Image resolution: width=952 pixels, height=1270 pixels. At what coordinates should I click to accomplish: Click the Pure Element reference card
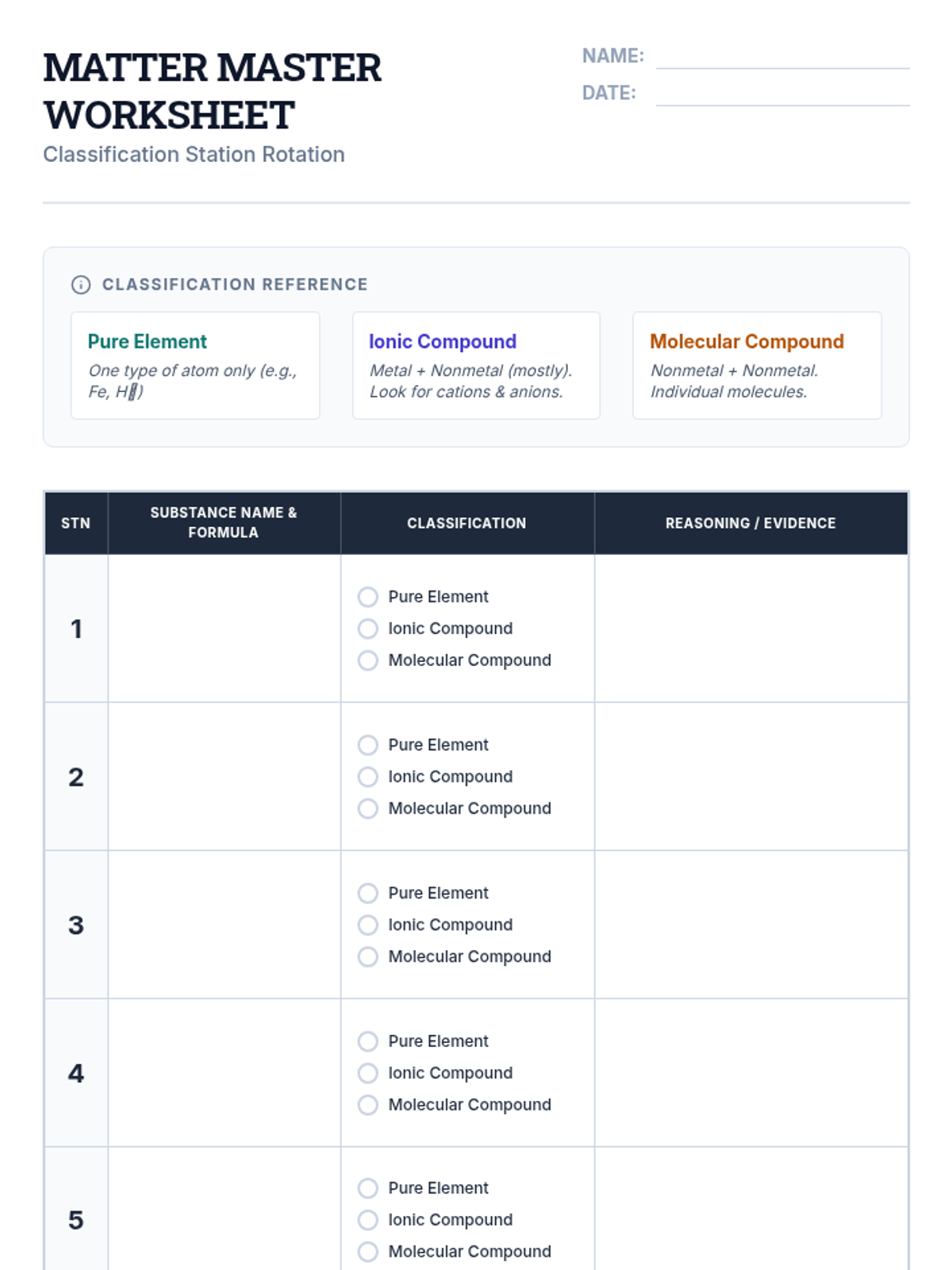[195, 365]
